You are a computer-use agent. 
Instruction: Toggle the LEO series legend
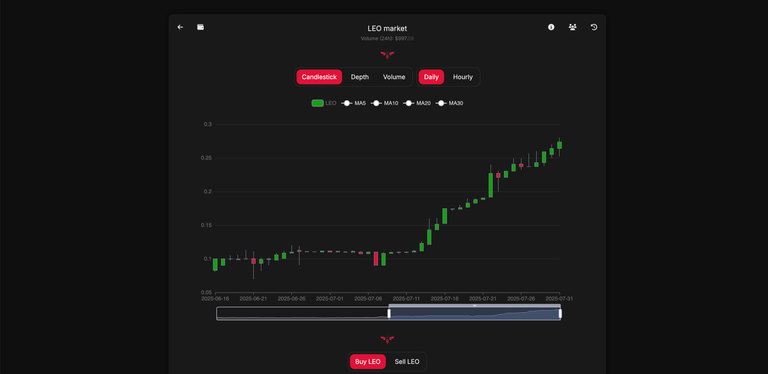pyautogui.click(x=324, y=103)
